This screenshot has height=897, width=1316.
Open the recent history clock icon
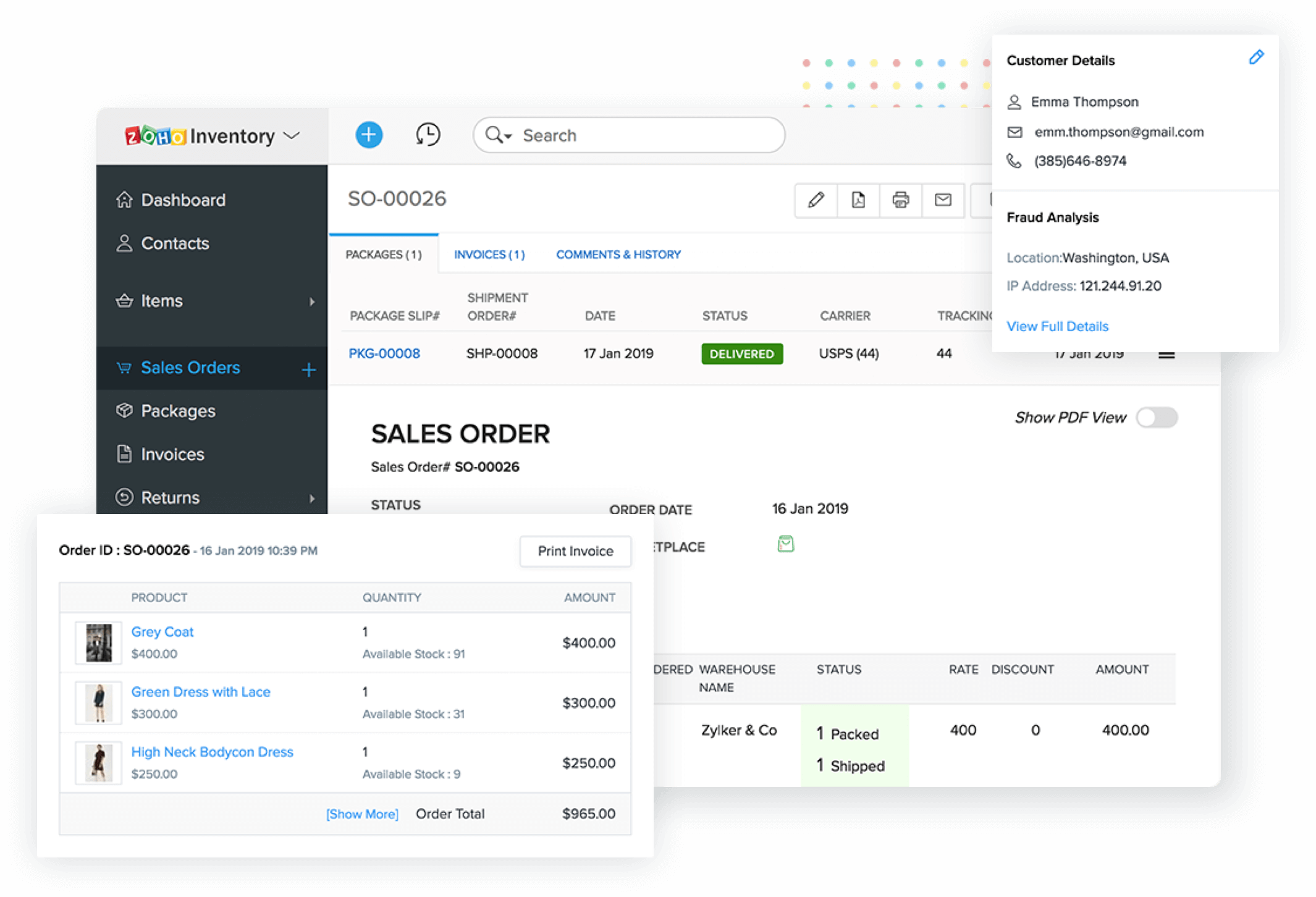427,135
